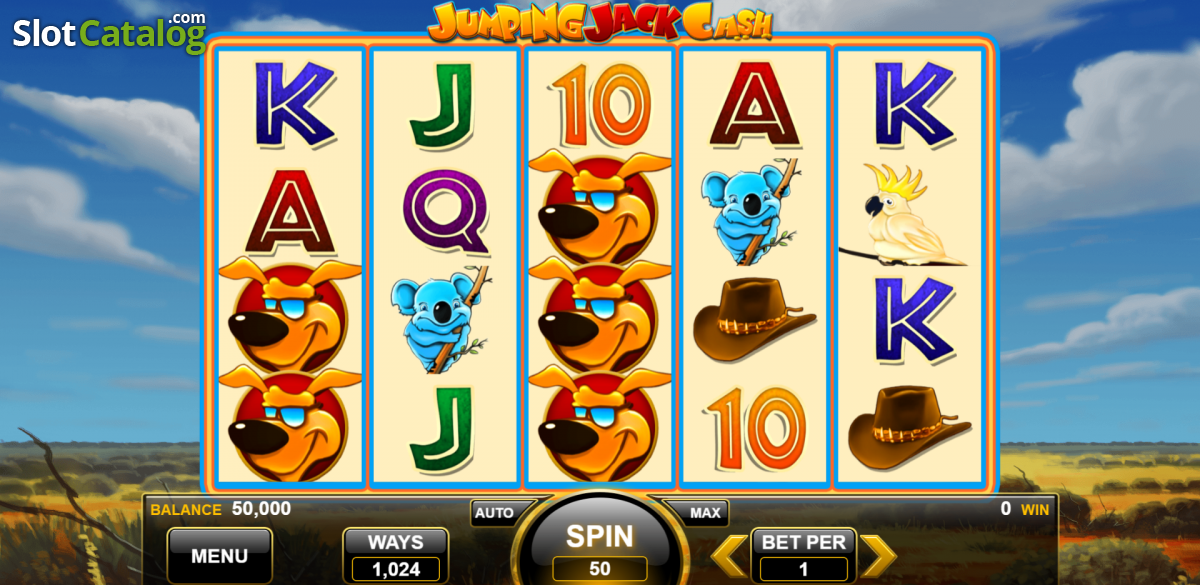Open the MENU button

tap(219, 555)
